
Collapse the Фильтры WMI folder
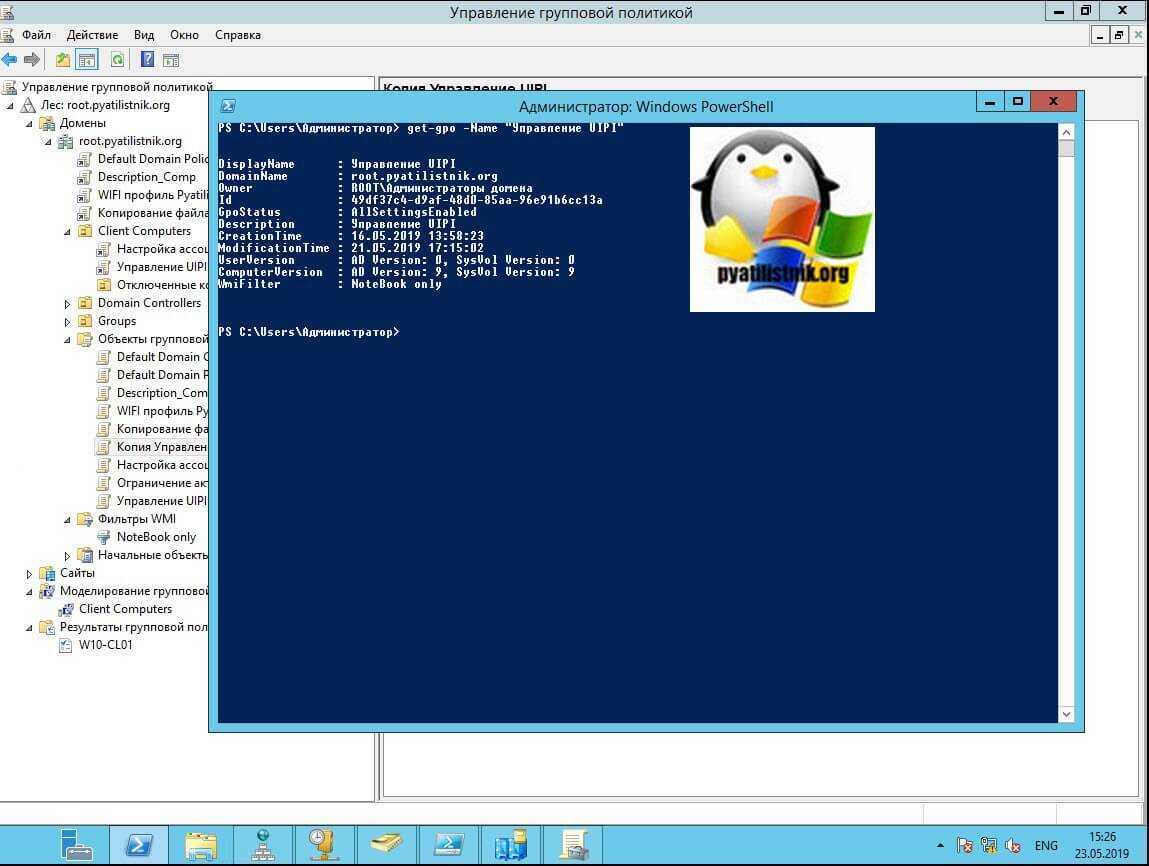click(68, 519)
